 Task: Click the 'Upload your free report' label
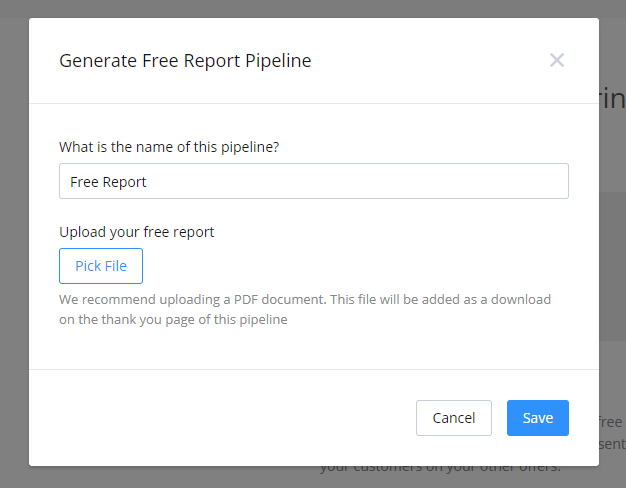pyautogui.click(x=136, y=232)
